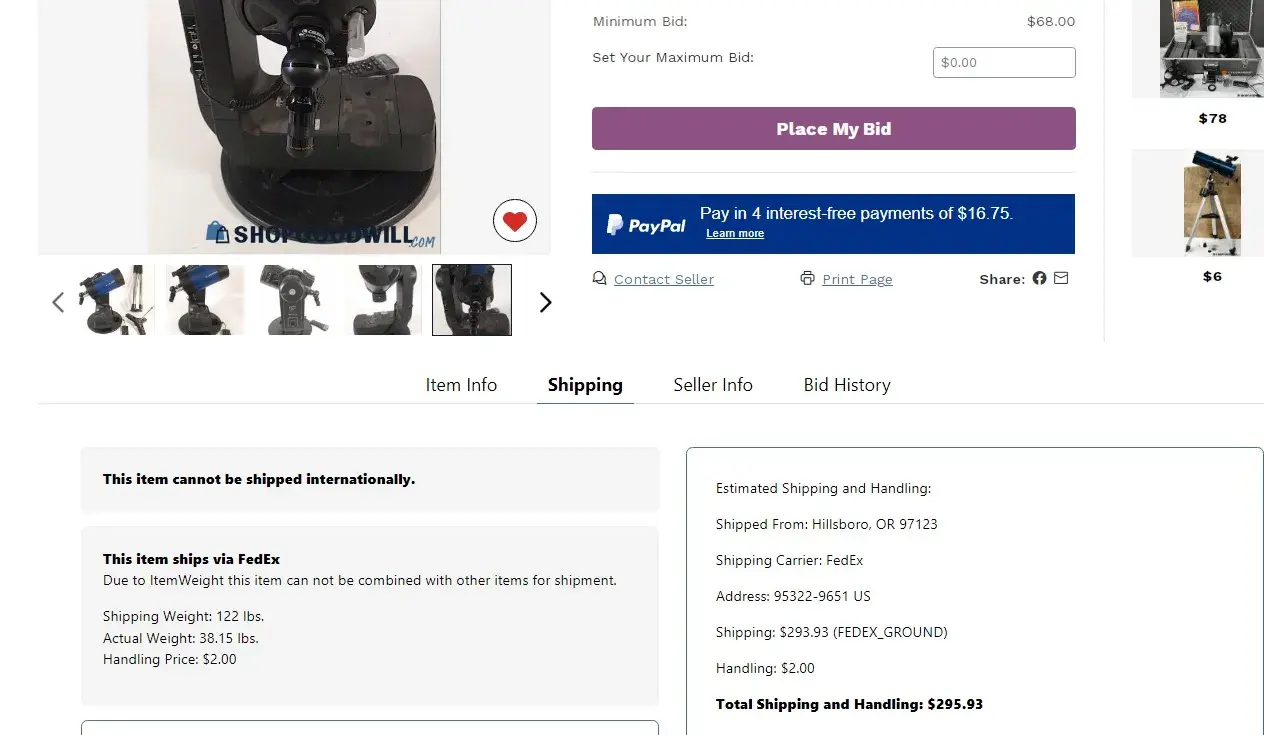1264x735 pixels.
Task: Select the Shipping tab
Action: [x=585, y=385]
